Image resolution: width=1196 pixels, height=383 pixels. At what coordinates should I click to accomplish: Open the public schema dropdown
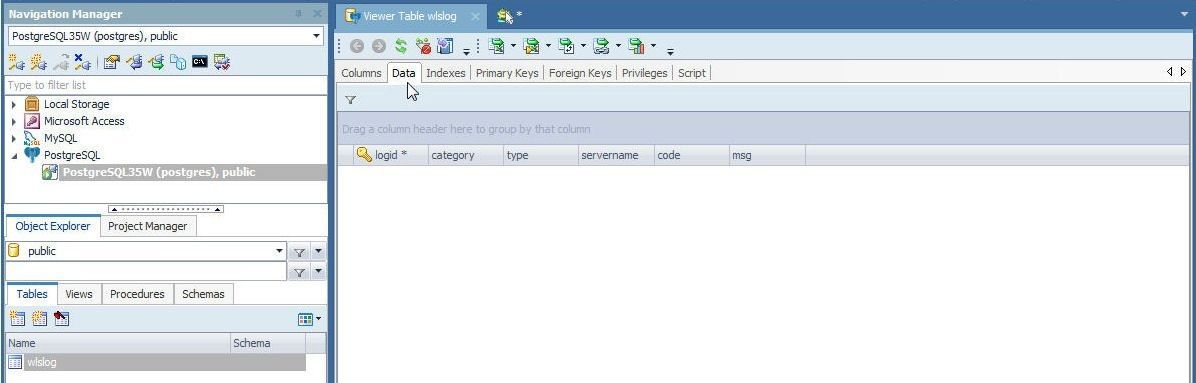pos(279,251)
